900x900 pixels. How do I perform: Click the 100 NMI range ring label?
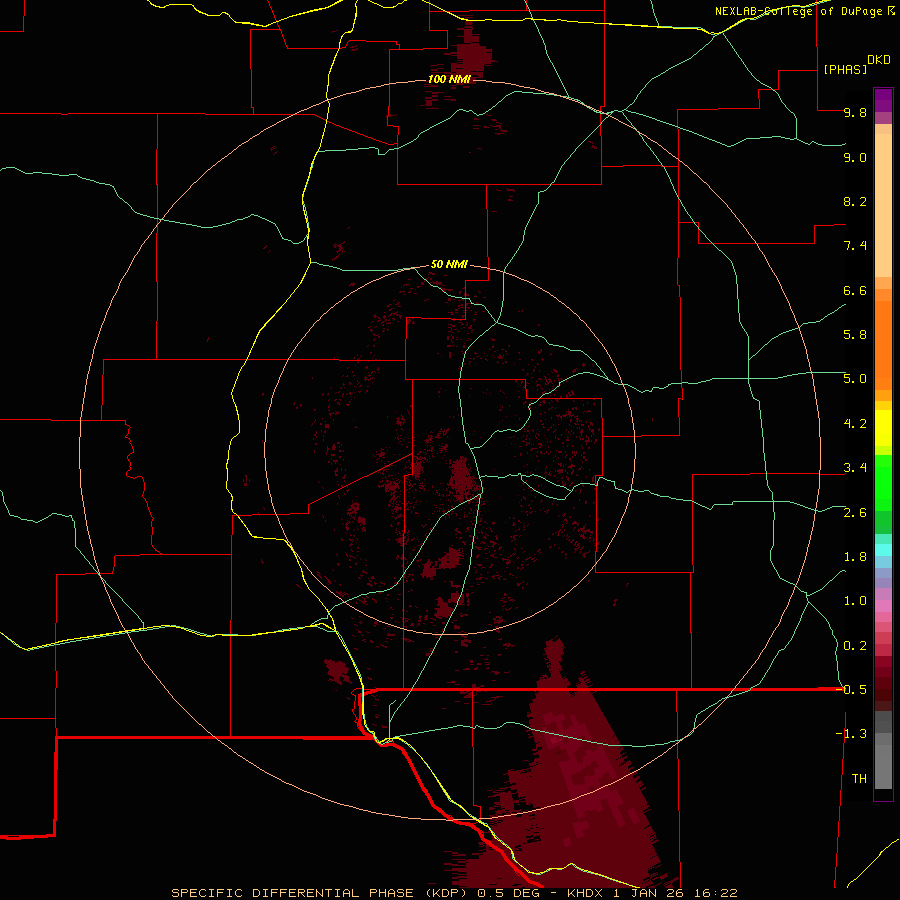(449, 79)
